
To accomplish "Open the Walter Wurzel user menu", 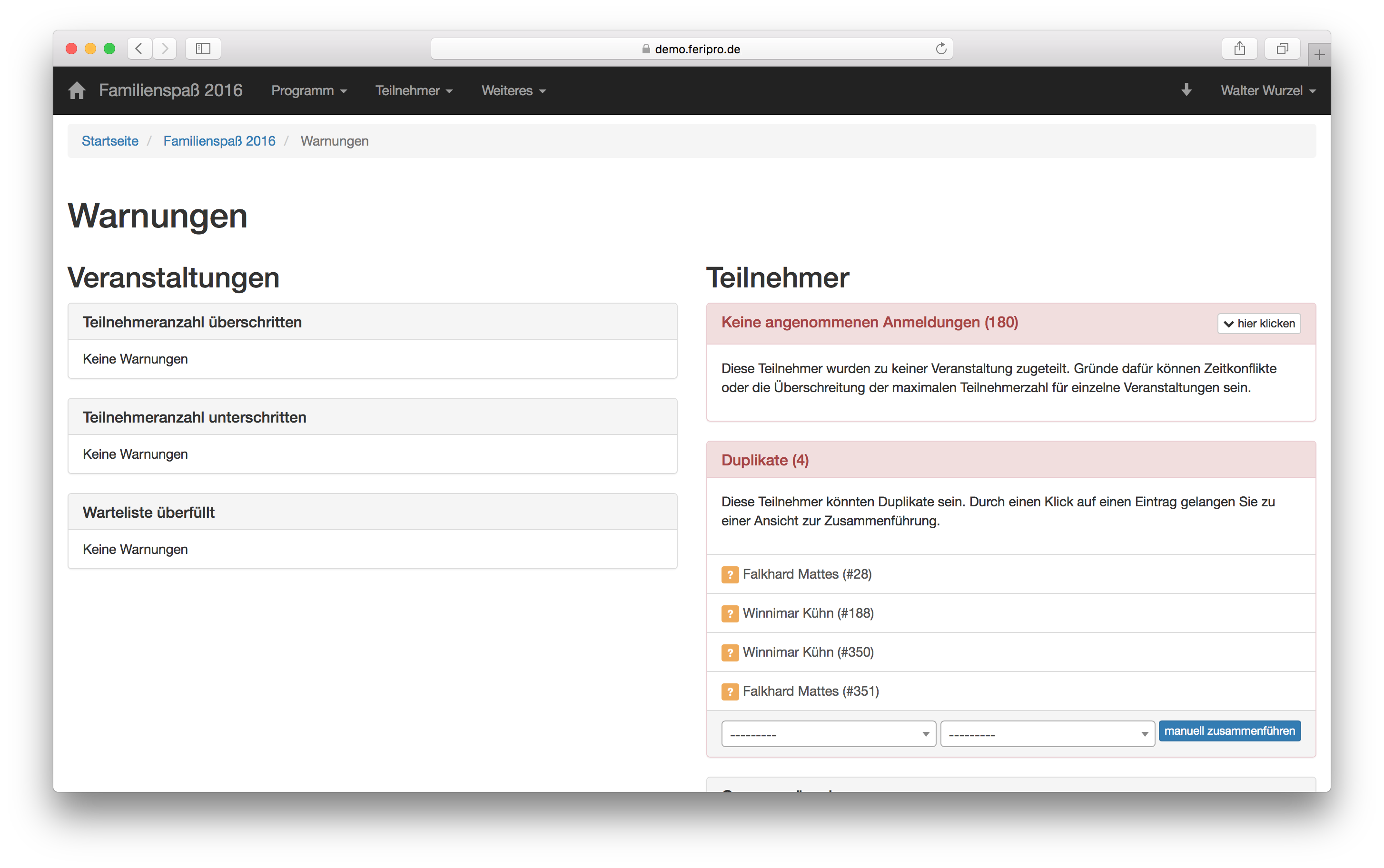I will pos(1267,91).
